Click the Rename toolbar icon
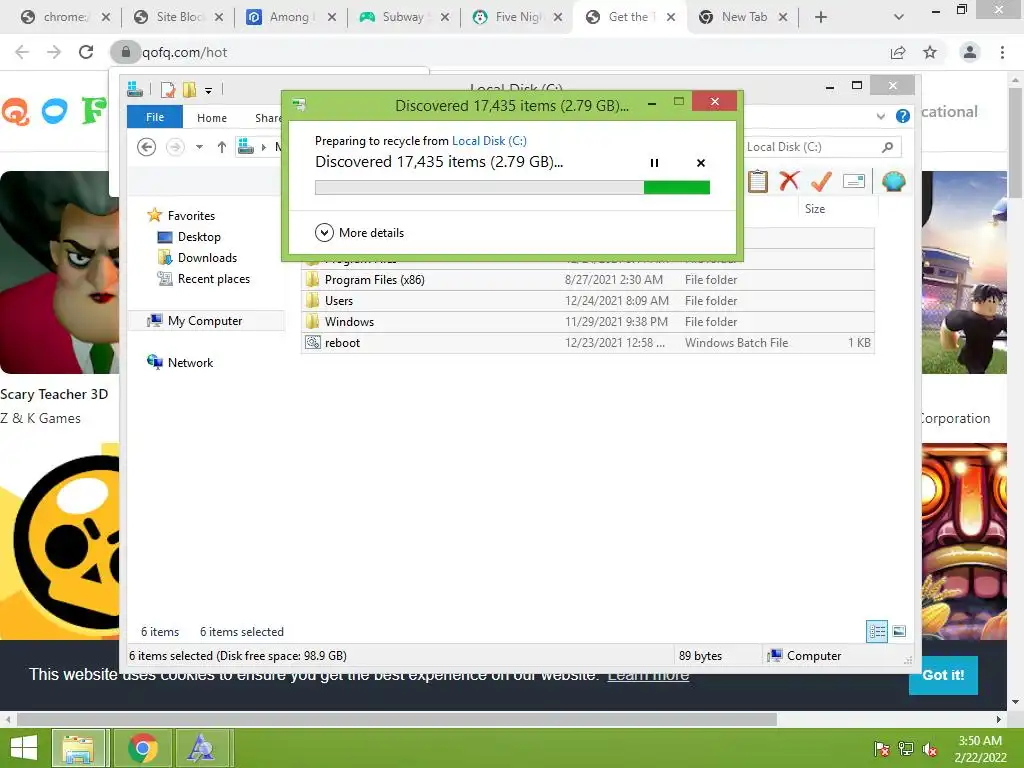Screen dimensions: 1024x768 (854, 181)
